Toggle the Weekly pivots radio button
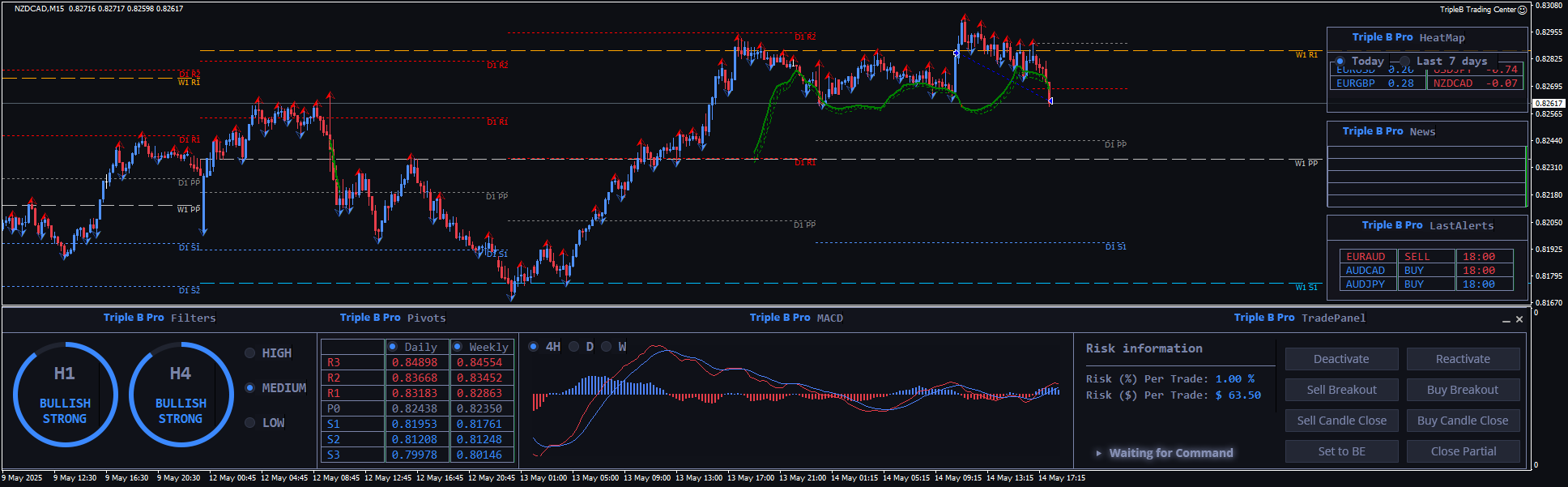This screenshot has width=1568, height=487. (x=458, y=347)
